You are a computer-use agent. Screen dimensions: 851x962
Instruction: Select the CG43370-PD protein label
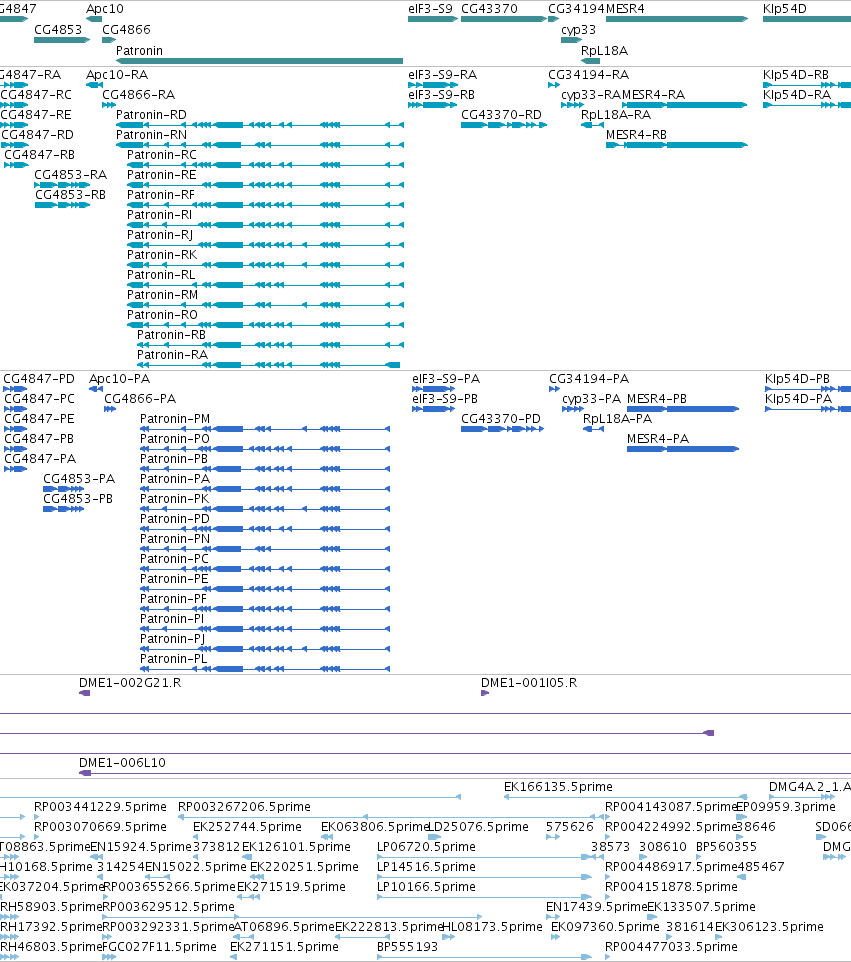coord(501,419)
